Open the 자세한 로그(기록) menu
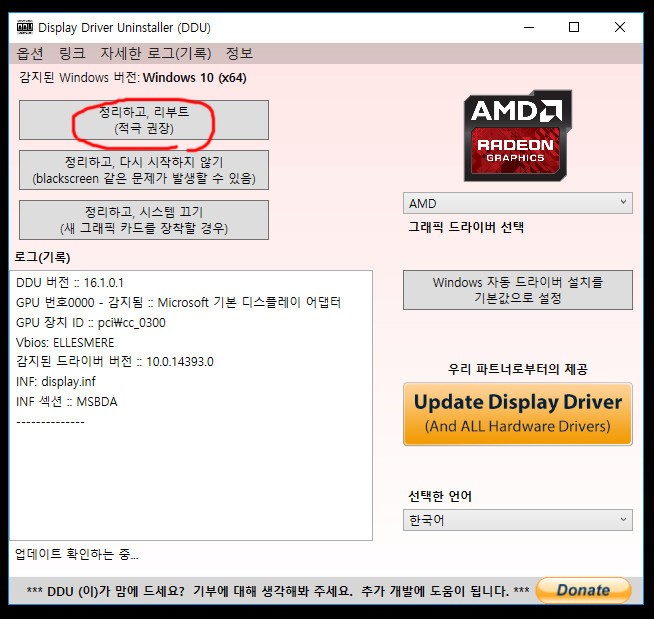 156,53
